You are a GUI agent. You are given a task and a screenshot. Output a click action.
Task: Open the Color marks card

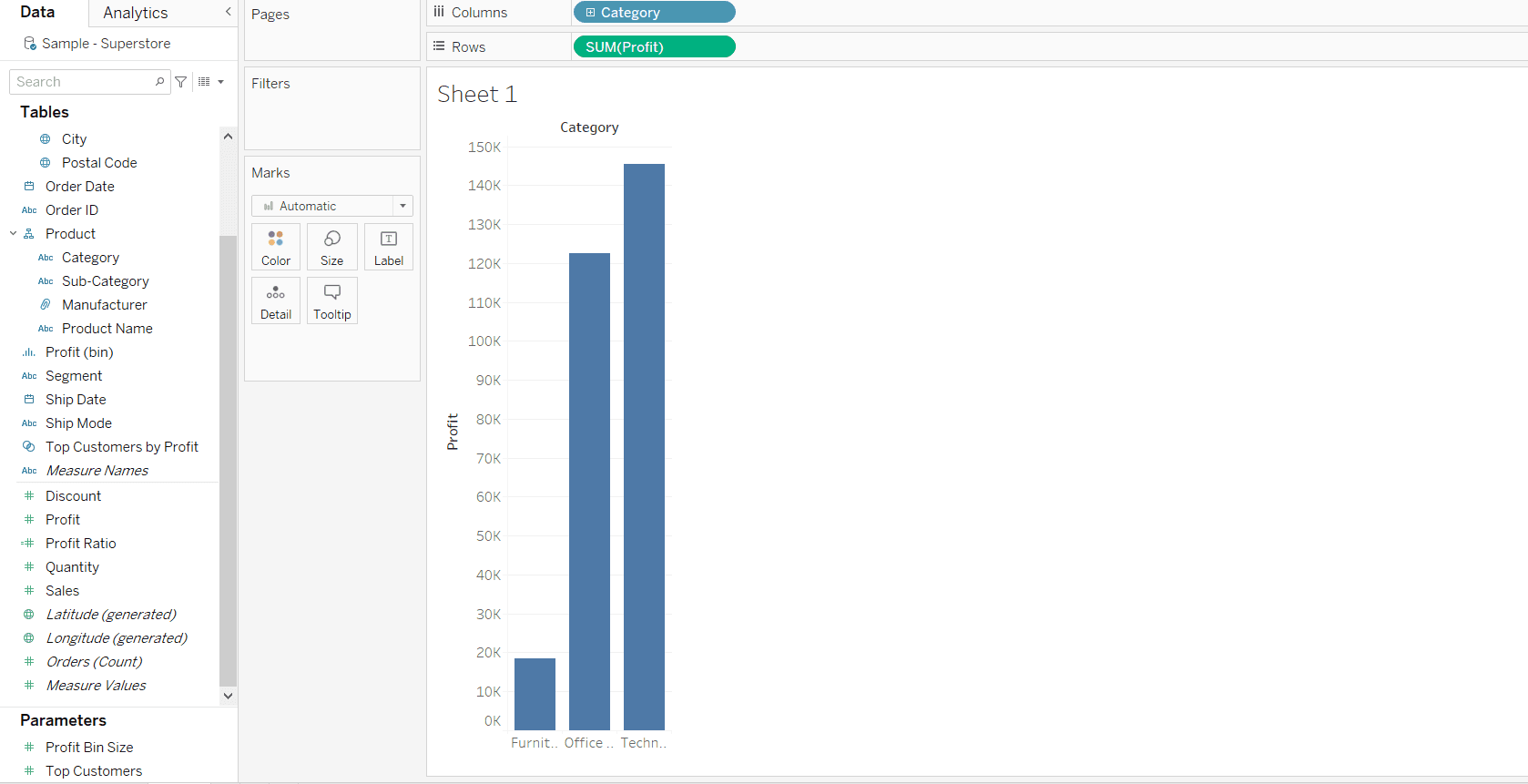tap(276, 247)
